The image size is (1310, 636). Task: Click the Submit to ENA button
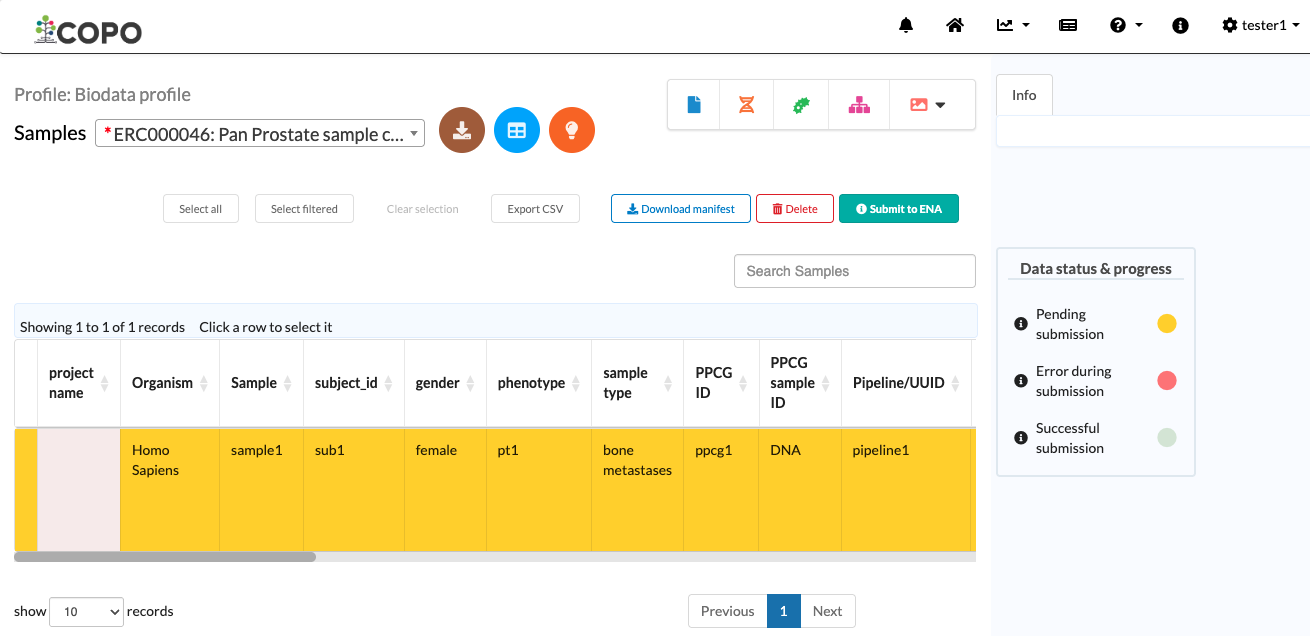899,208
